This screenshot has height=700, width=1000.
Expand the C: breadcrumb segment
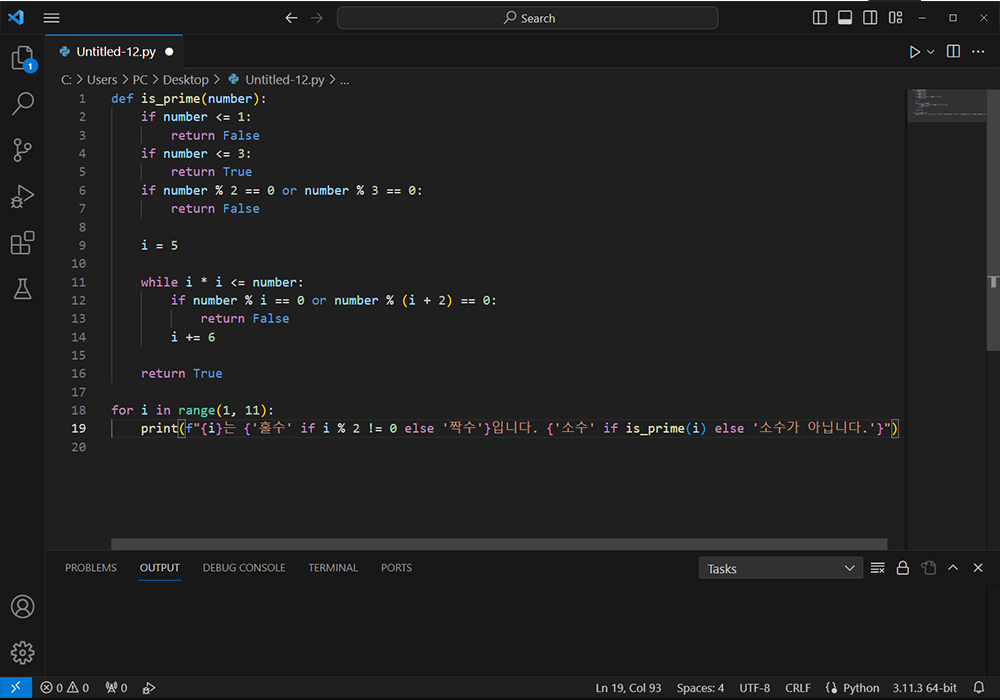click(66, 80)
